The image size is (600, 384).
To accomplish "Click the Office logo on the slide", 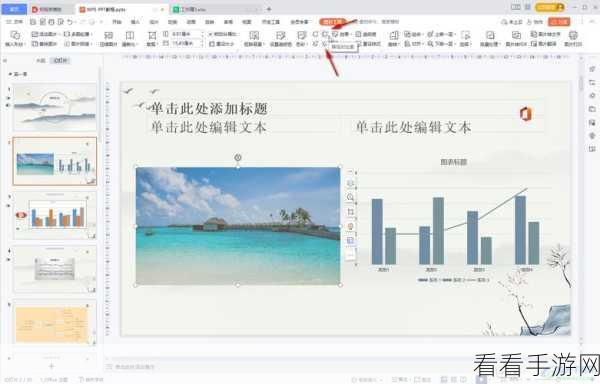I will point(525,114).
